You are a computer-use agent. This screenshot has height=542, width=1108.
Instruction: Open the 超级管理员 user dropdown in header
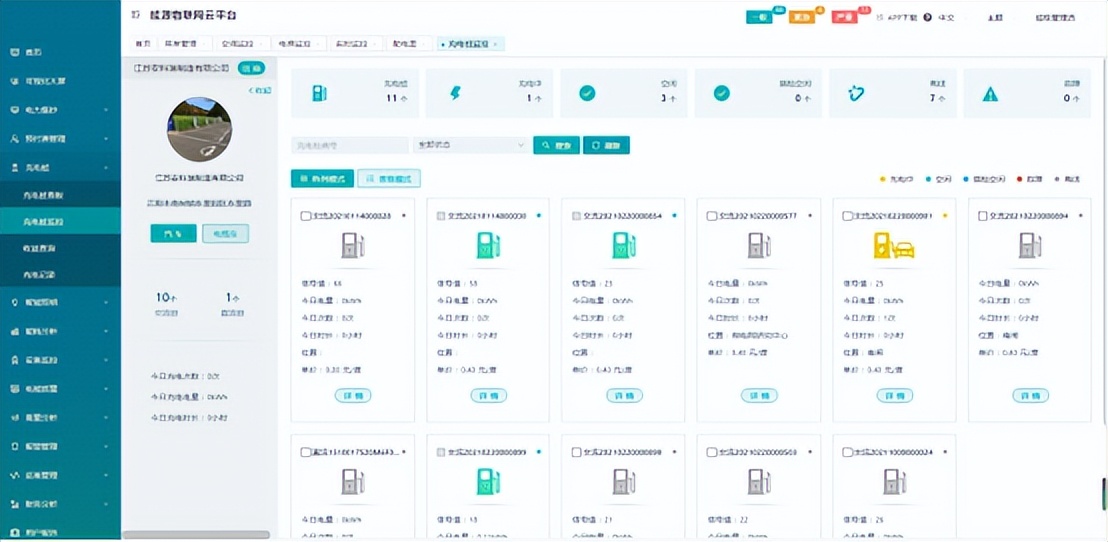pyautogui.click(x=1055, y=18)
